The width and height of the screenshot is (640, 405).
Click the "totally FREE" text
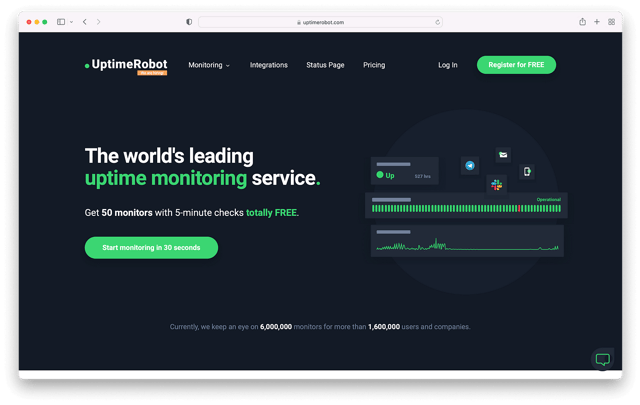(271, 213)
